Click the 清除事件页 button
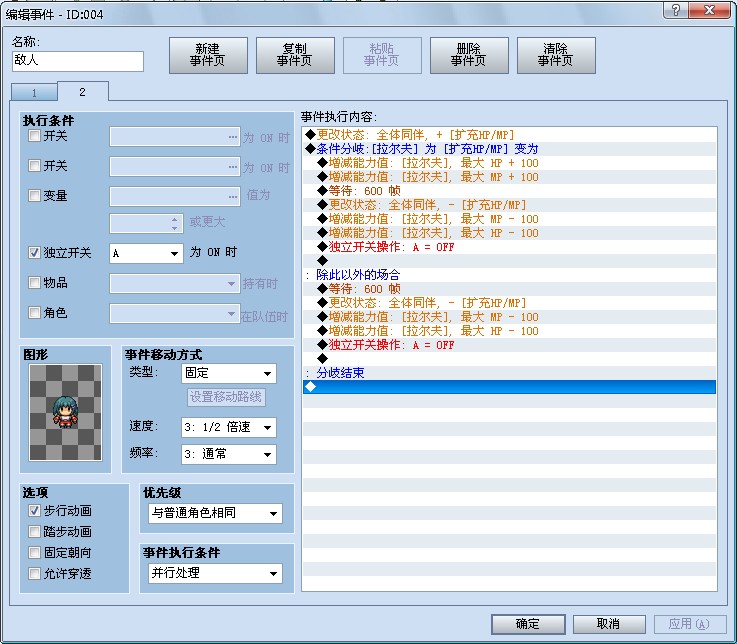The width and height of the screenshot is (737, 644). click(x=556, y=55)
